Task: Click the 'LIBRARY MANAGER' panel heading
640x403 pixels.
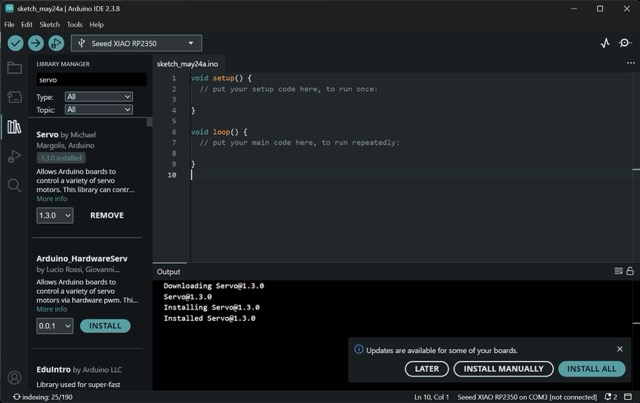Action: point(63,64)
